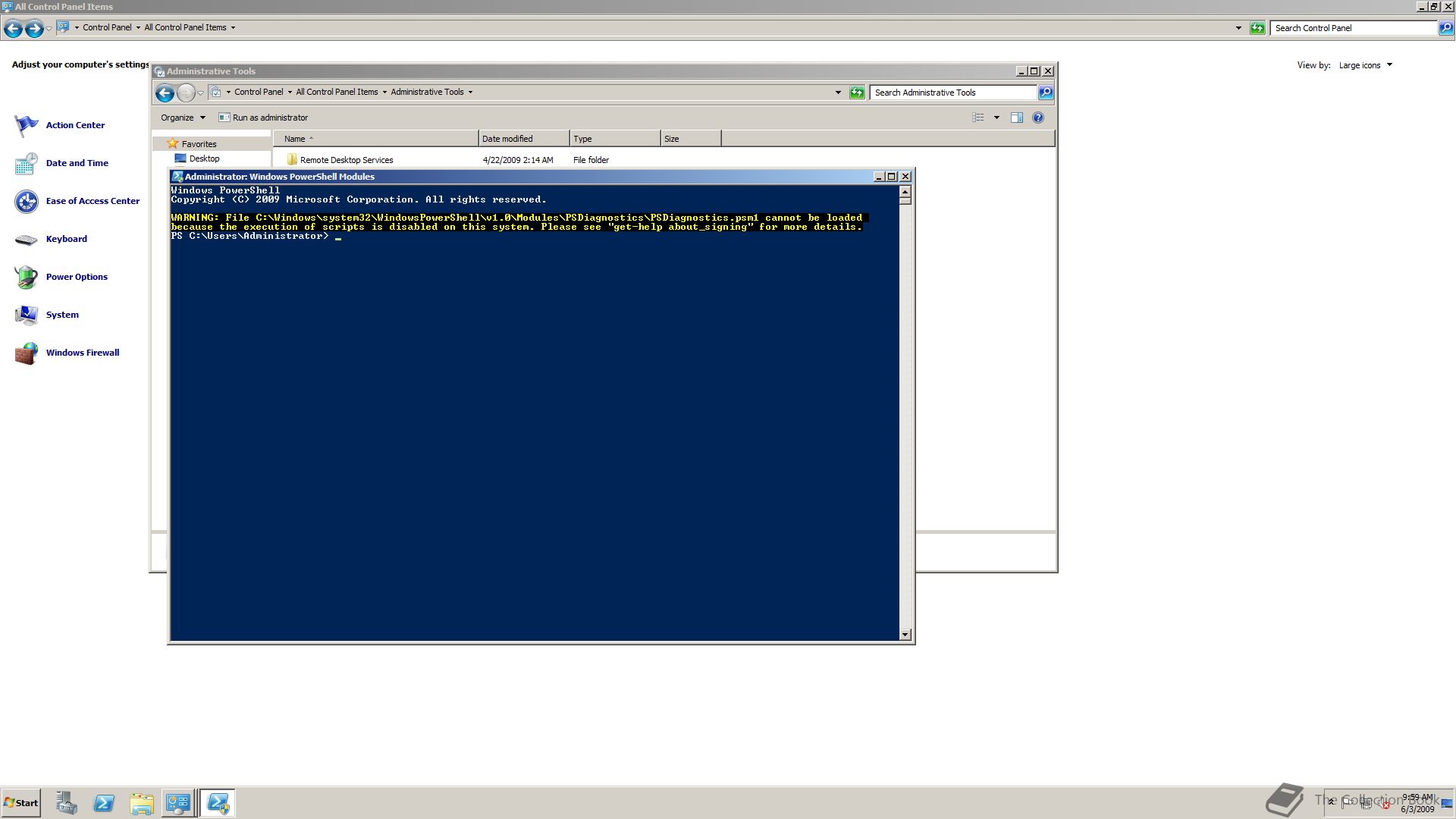Click Server Manager icon on the taskbar
Image resolution: width=1456 pixels, height=819 pixels.
pos(67,803)
